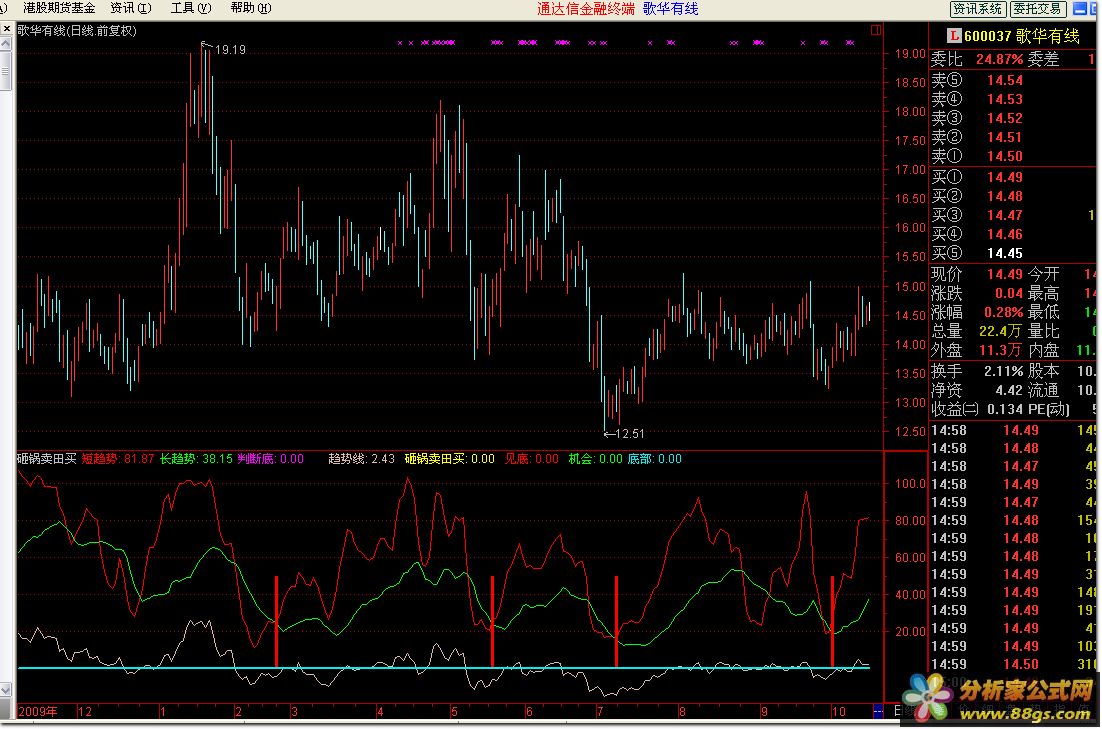1102x729 pixels.
Task: Select the 买② 14.48 bid row
Action: point(1013,196)
